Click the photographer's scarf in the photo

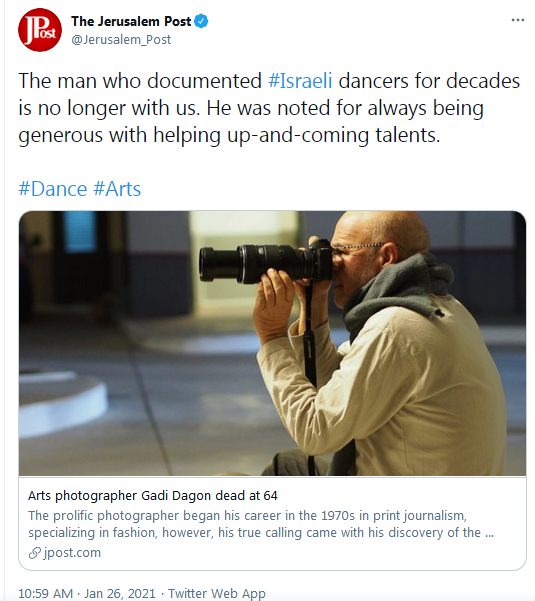coord(400,291)
